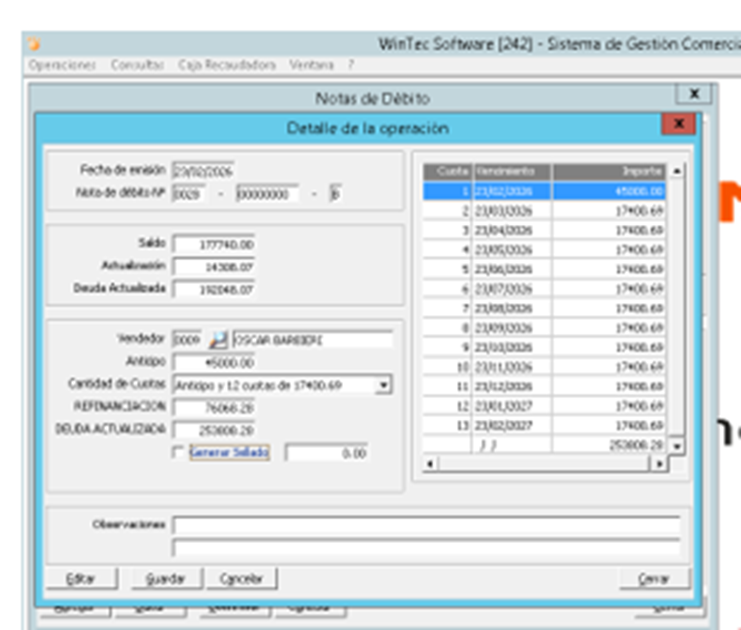The height and width of the screenshot is (630, 741).
Task: Click the table scroll up arrow
Action: [677, 171]
